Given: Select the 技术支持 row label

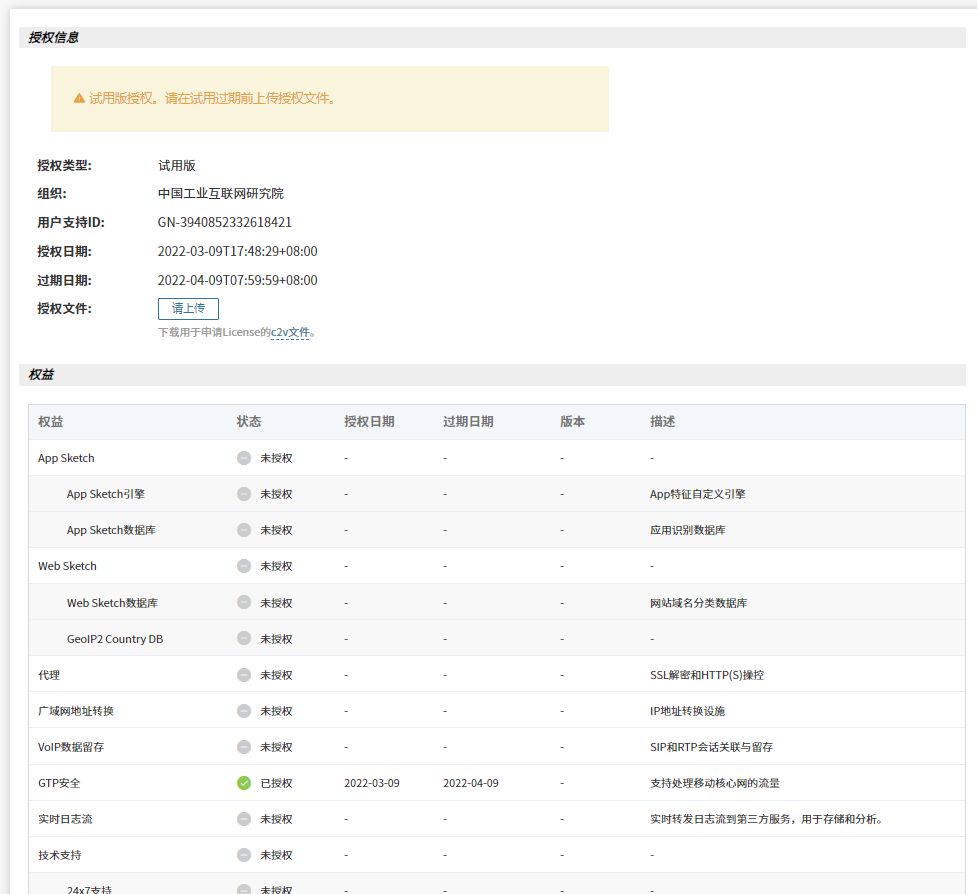Looking at the screenshot, I should pos(60,855).
